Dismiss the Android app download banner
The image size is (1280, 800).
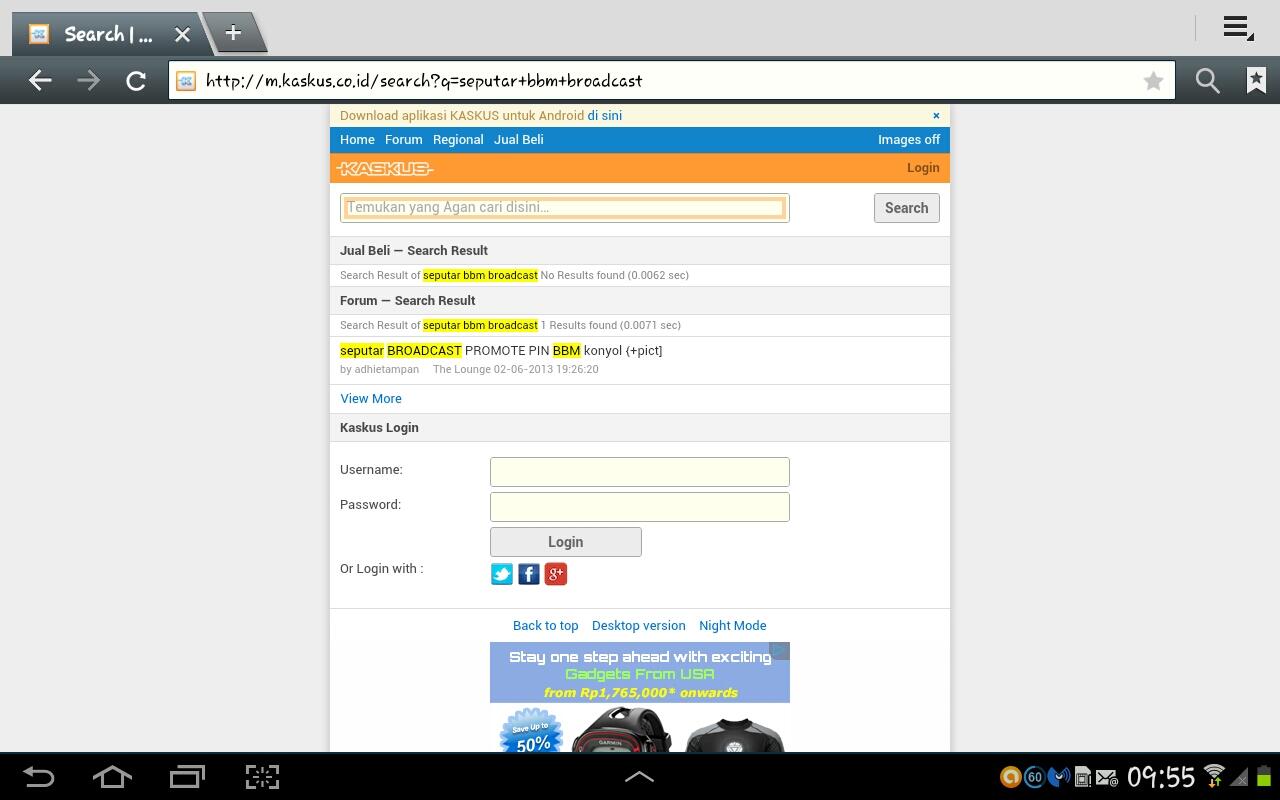click(936, 115)
